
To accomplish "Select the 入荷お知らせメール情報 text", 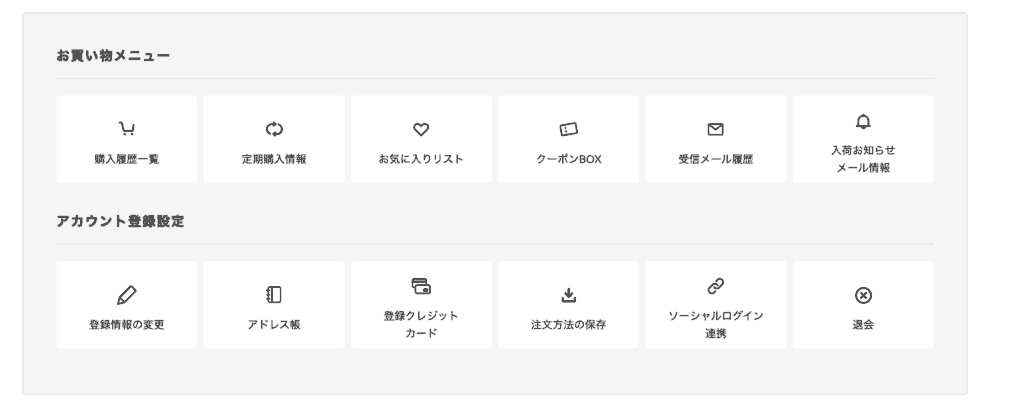I will (x=863, y=159).
